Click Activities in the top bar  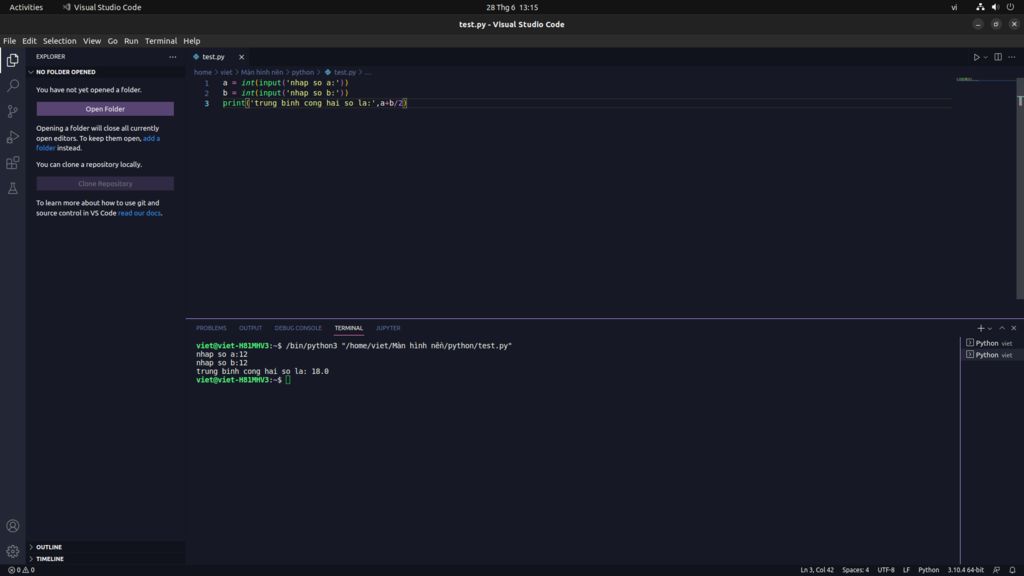point(26,7)
